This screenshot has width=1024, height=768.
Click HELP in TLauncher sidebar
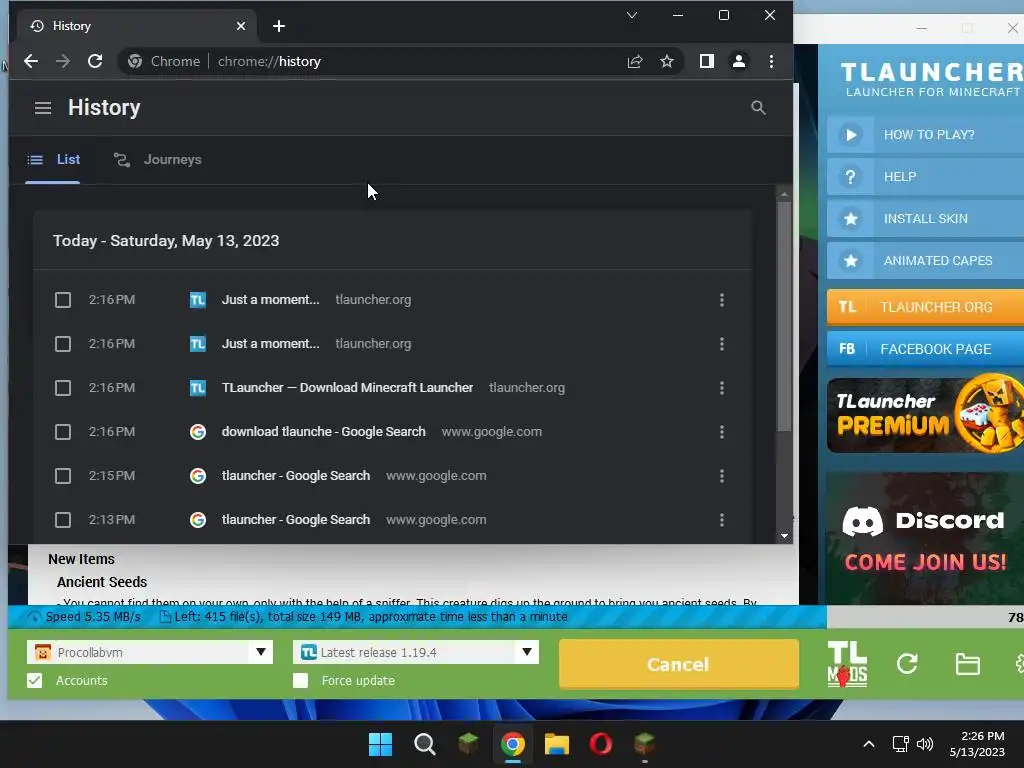click(x=925, y=176)
